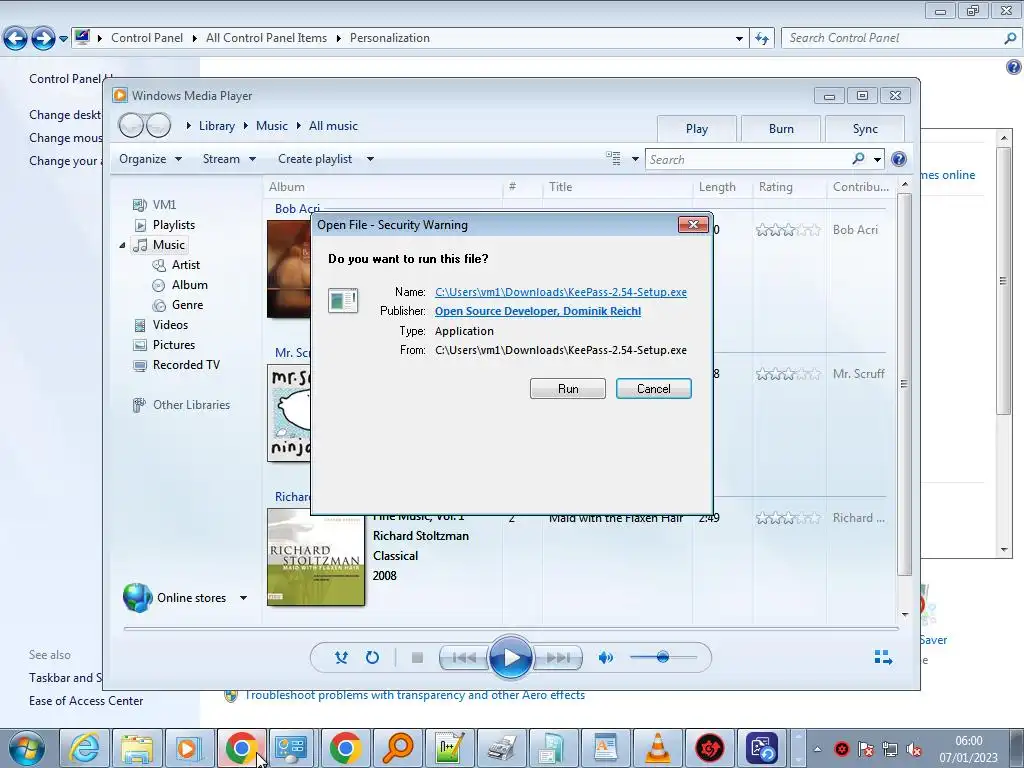Expand the Online stores dropdown arrow
Viewport: 1024px width, 768px height.
(243, 598)
